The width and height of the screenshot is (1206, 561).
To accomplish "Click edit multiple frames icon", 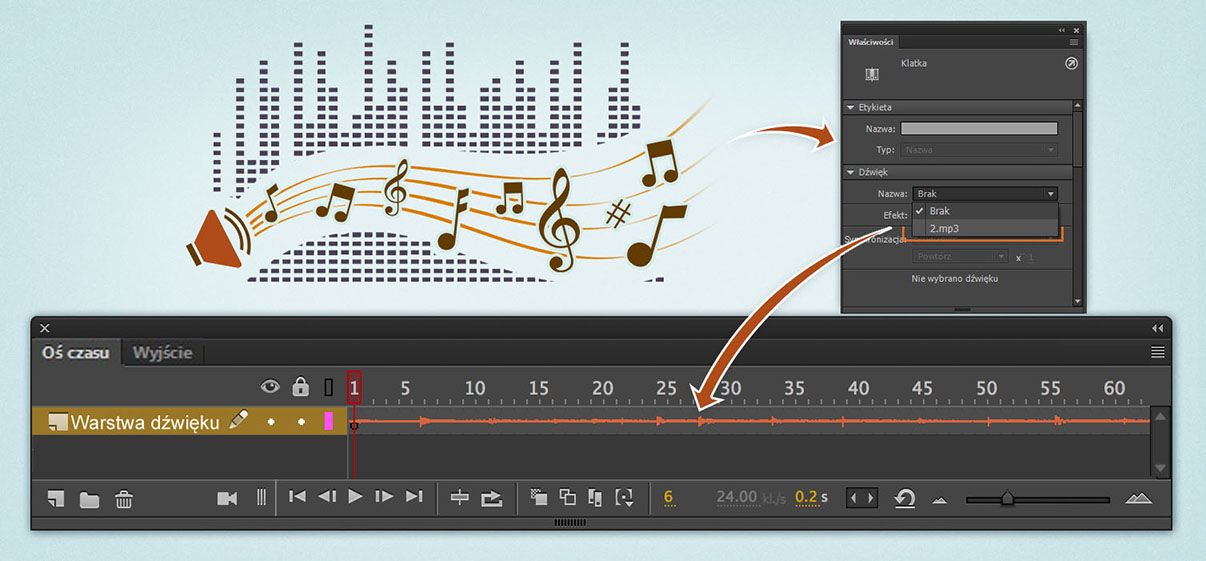I will coord(596,497).
